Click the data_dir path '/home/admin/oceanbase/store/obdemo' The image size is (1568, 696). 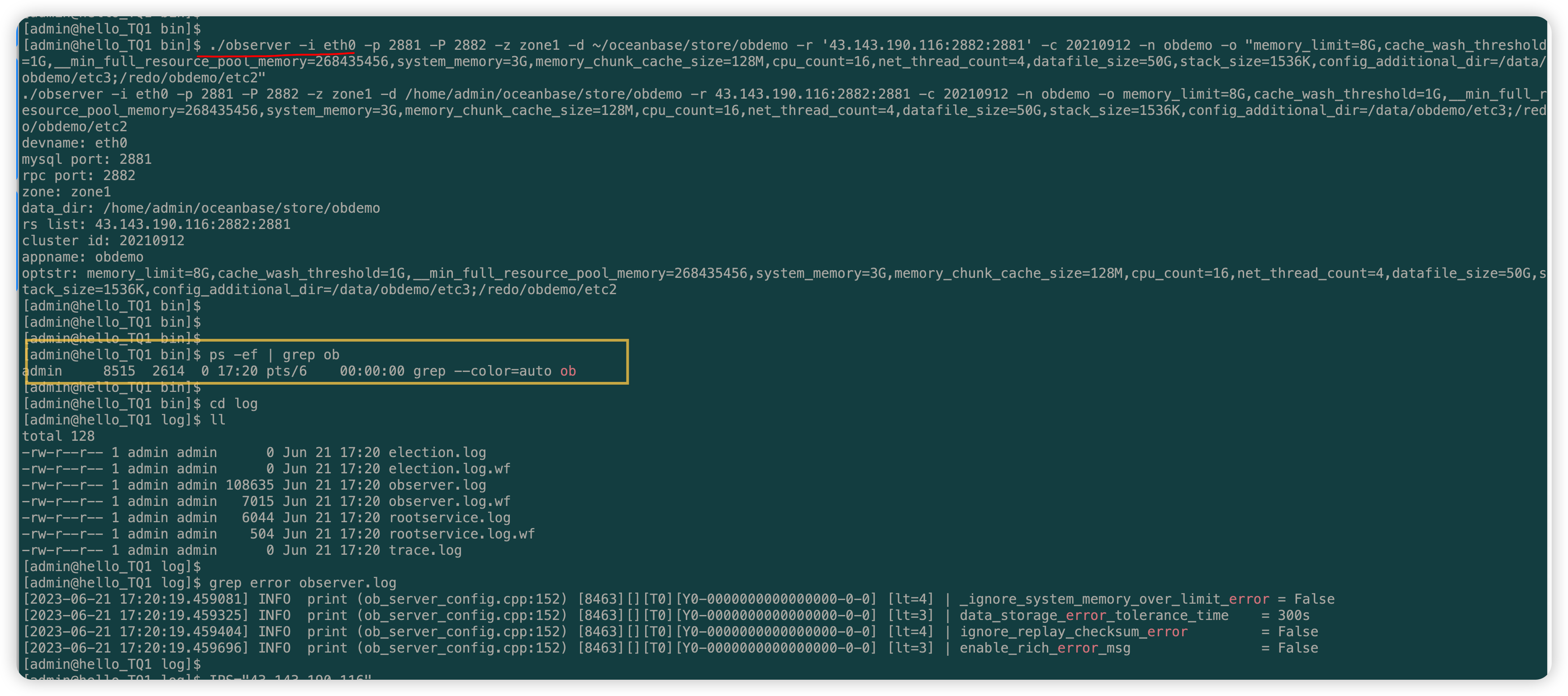[241, 208]
